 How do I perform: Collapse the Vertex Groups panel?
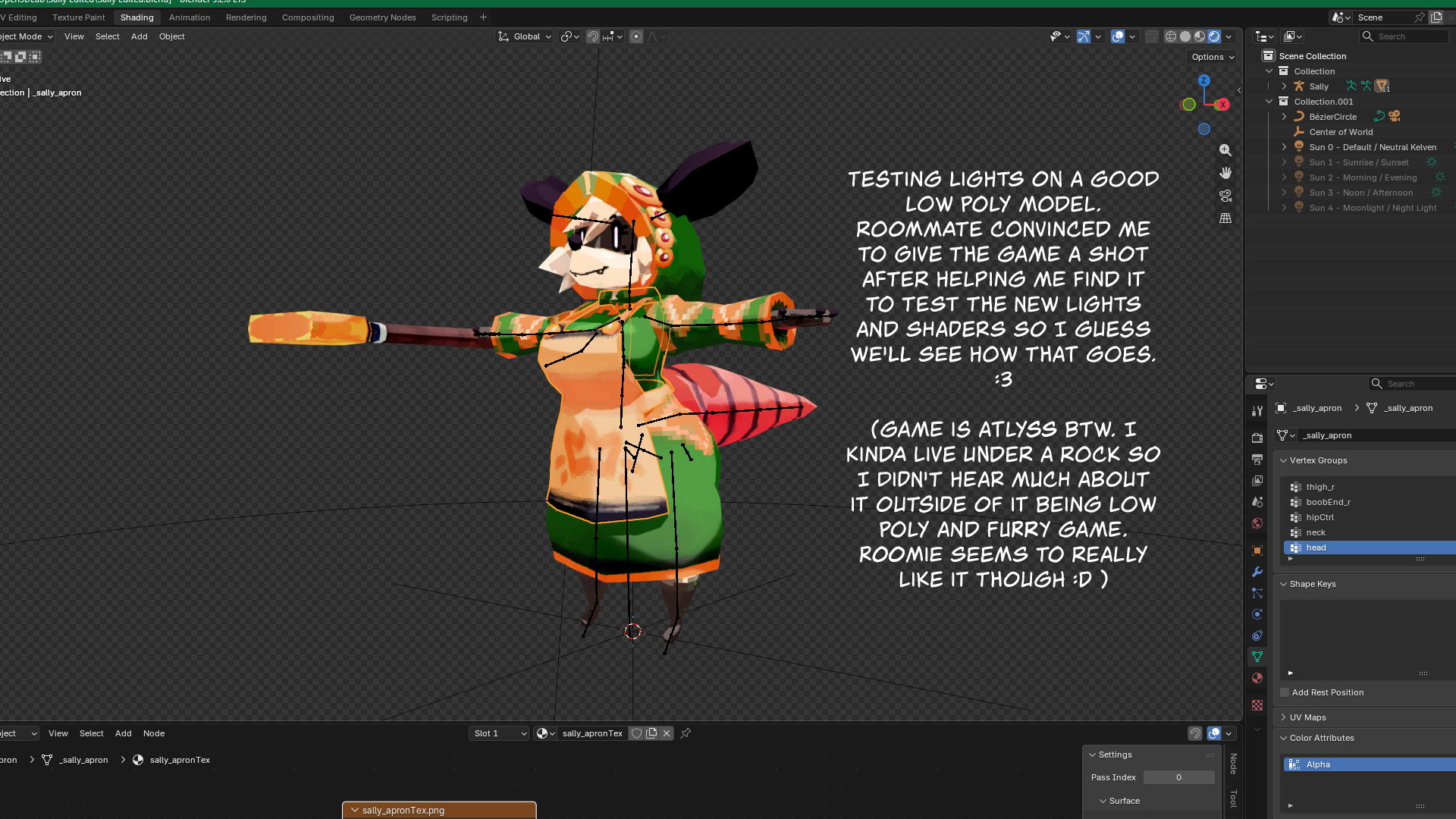coord(1284,460)
